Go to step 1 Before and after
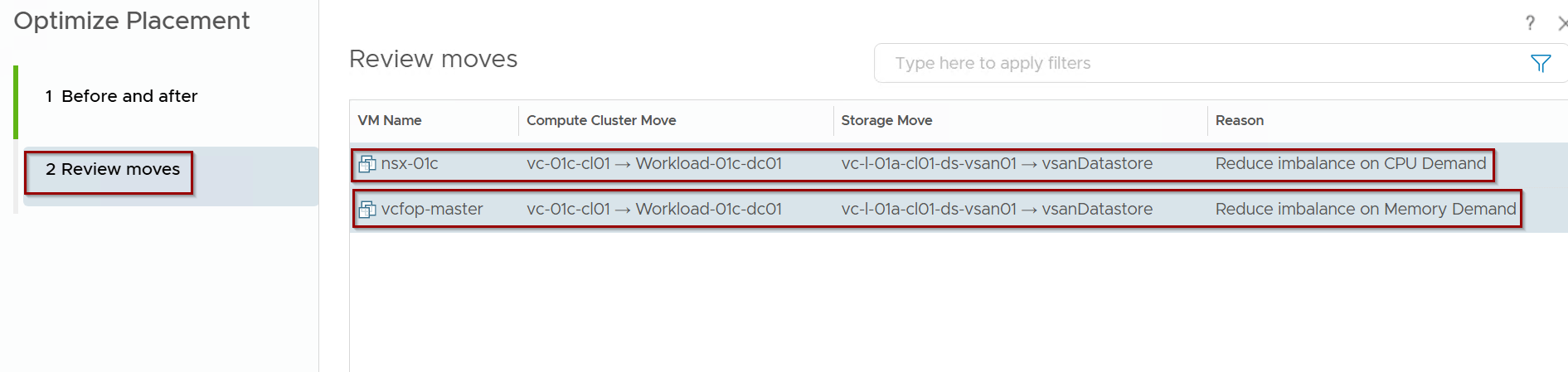The image size is (1568, 372). 121,96
